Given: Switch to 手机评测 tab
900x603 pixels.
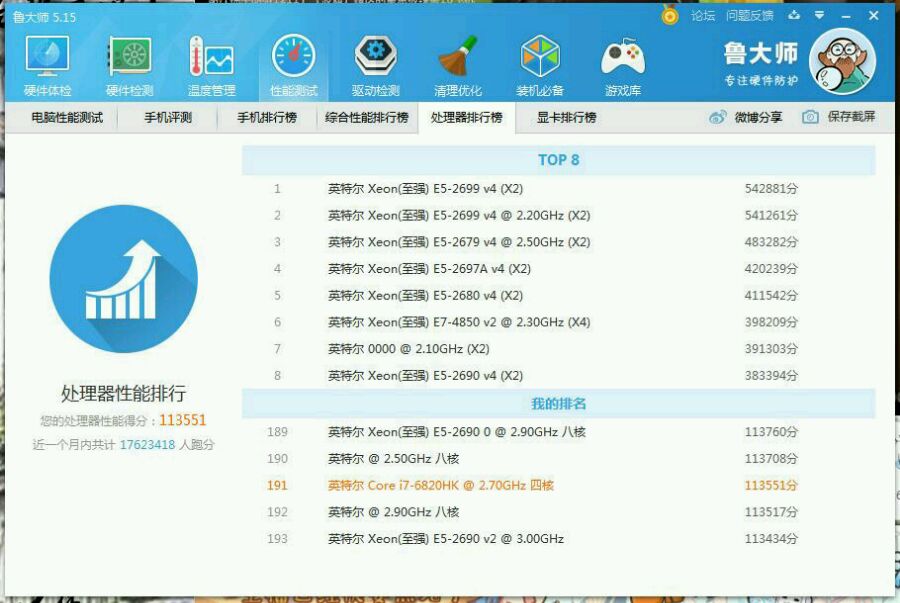Looking at the screenshot, I should (x=168, y=118).
